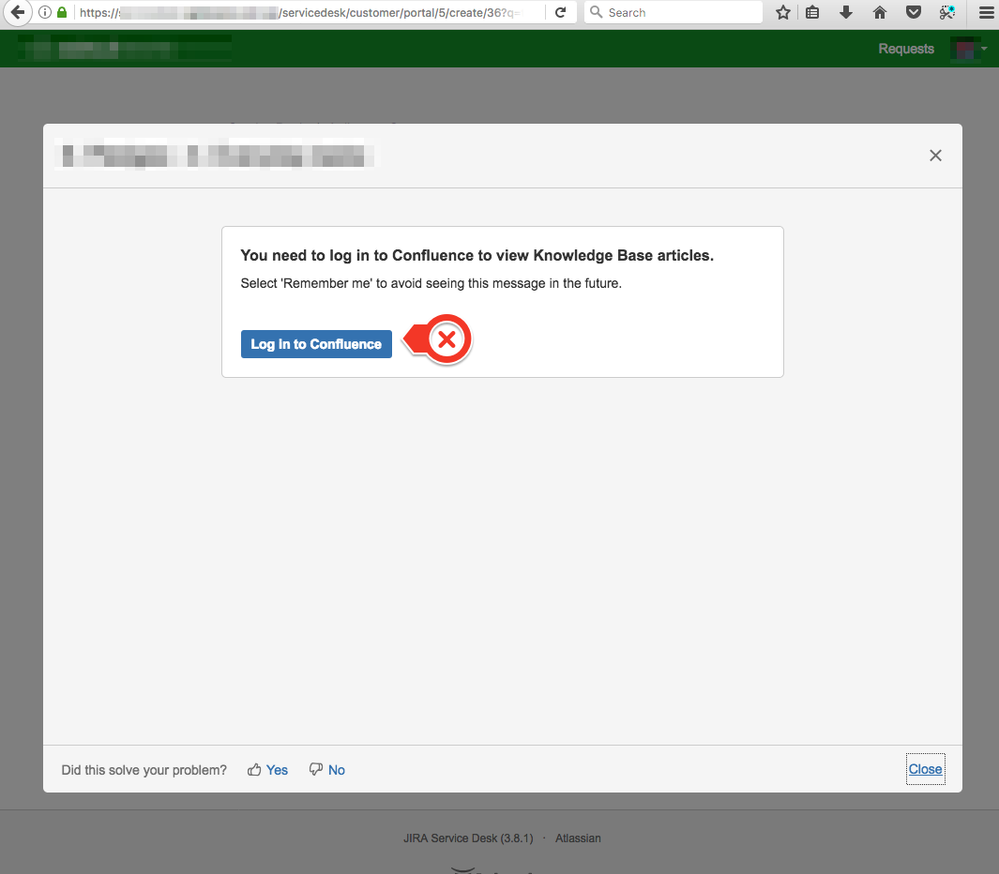Click the thumbs-down No link
Viewport: 999px width, 874px height.
[x=327, y=770]
